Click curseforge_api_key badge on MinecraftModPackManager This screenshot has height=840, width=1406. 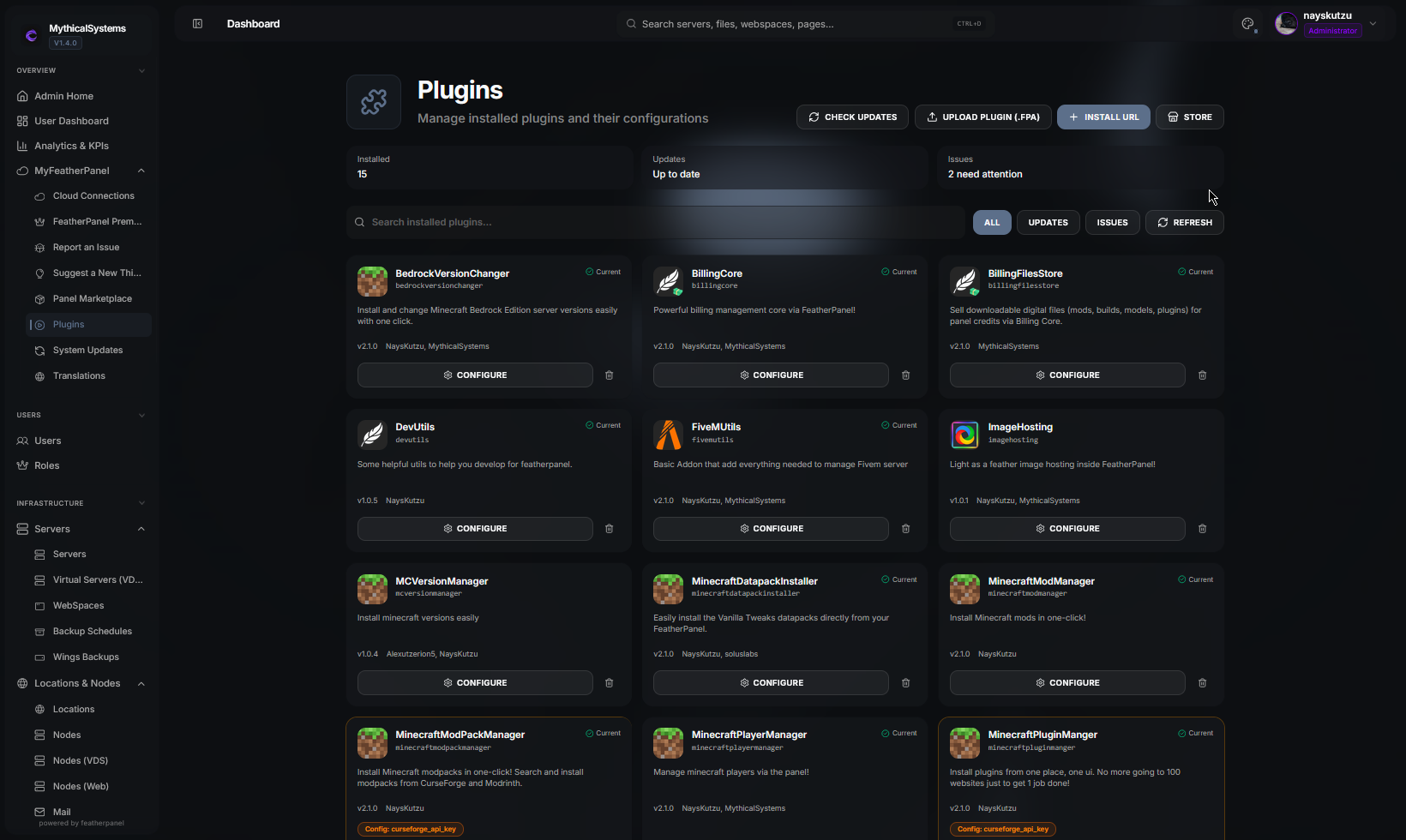pyautogui.click(x=411, y=829)
